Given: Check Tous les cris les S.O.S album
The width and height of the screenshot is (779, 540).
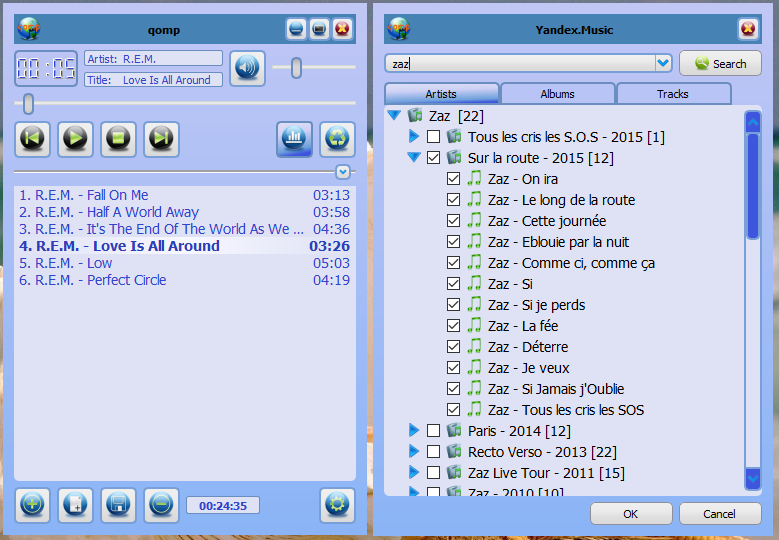Looking at the screenshot, I should pos(433,137).
